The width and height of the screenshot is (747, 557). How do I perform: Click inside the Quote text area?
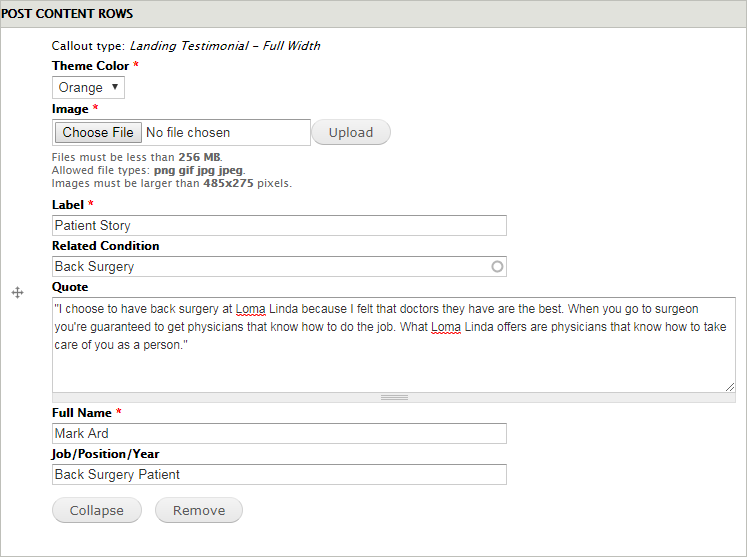point(394,345)
